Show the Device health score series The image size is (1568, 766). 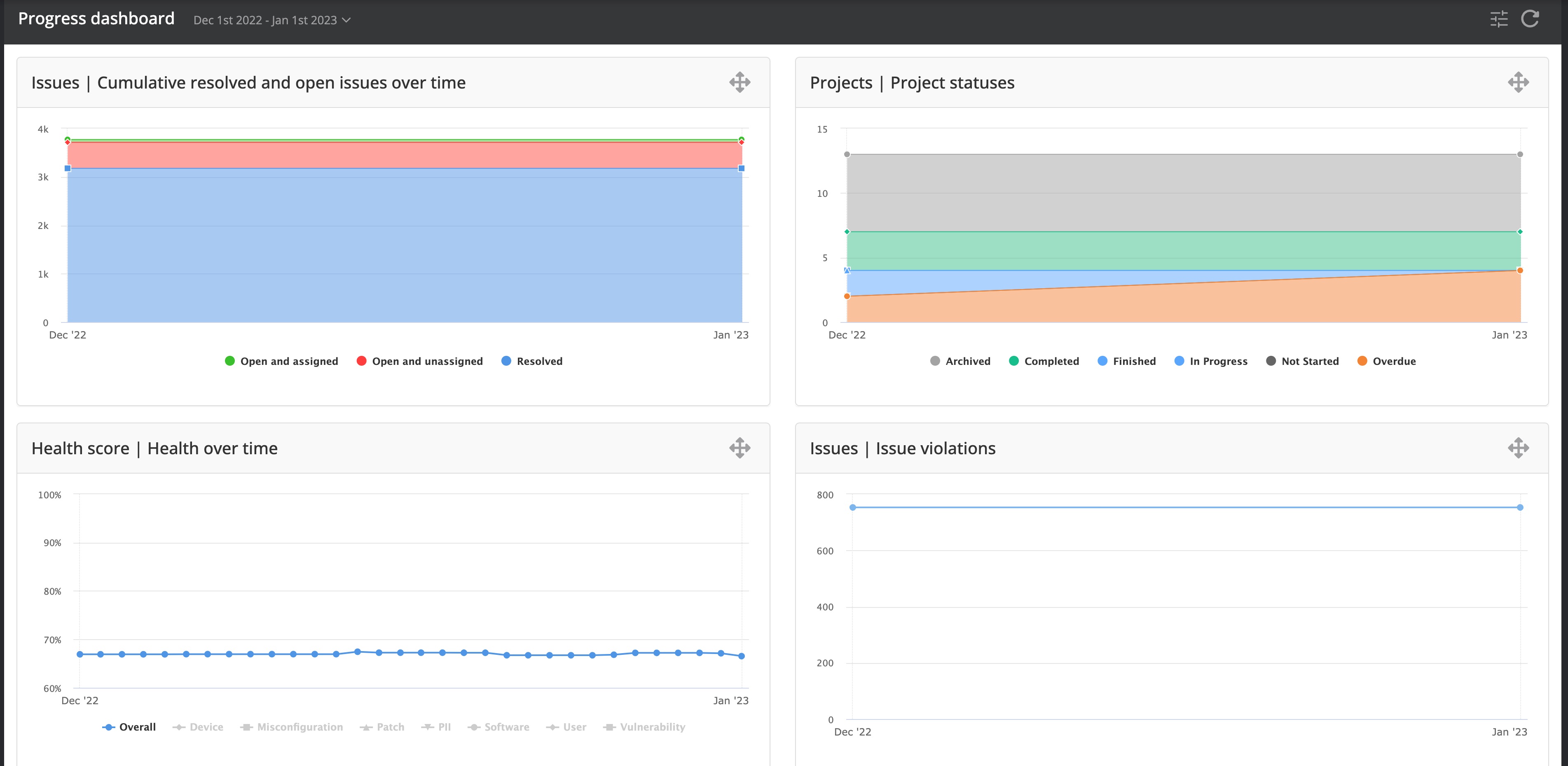click(x=206, y=727)
